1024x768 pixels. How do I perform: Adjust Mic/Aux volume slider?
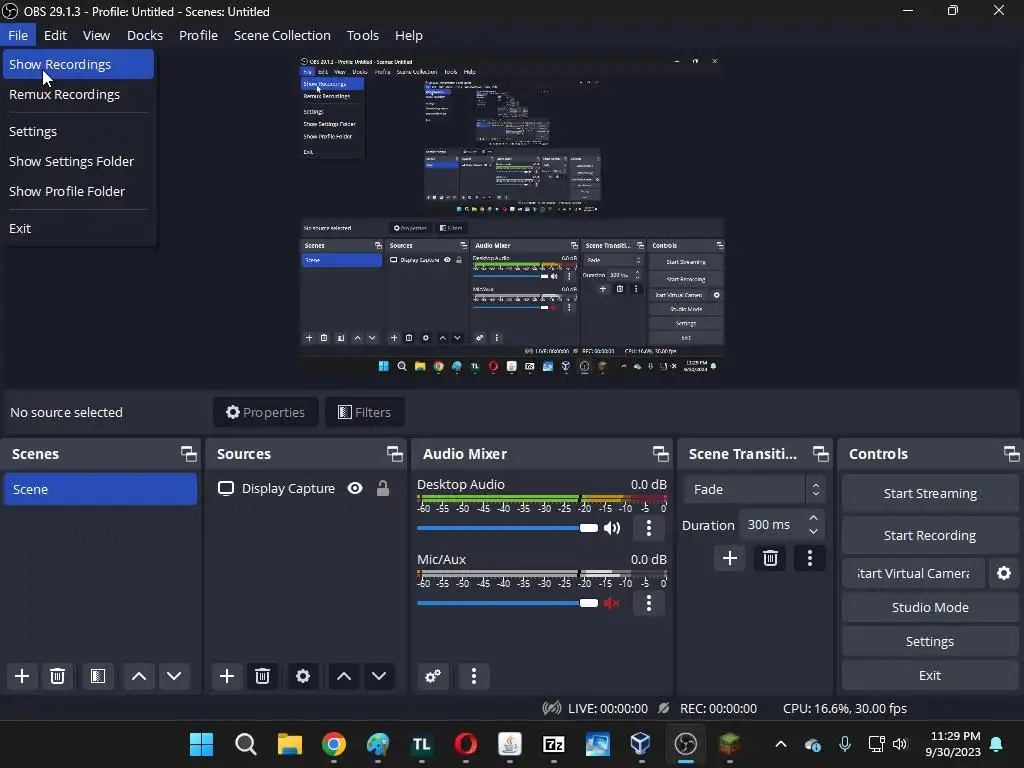tap(507, 603)
